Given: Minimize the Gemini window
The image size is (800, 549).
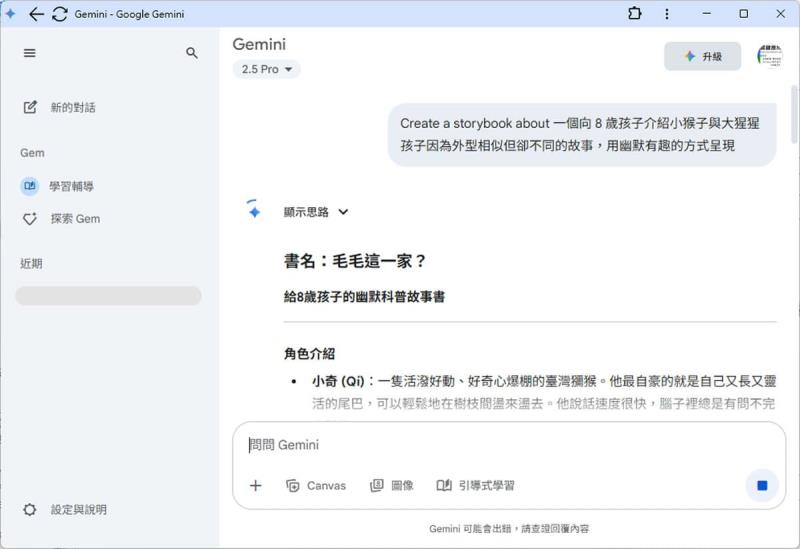Looking at the screenshot, I should (x=707, y=14).
